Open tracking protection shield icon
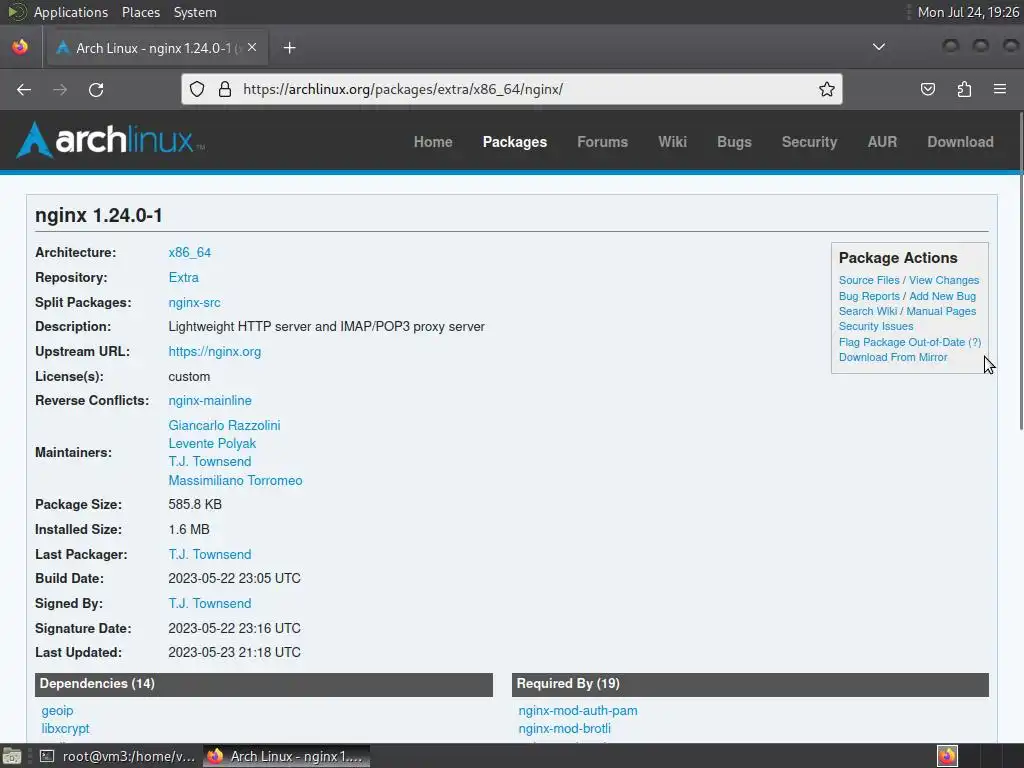Screen dimensions: 1024x768 click(x=197, y=89)
